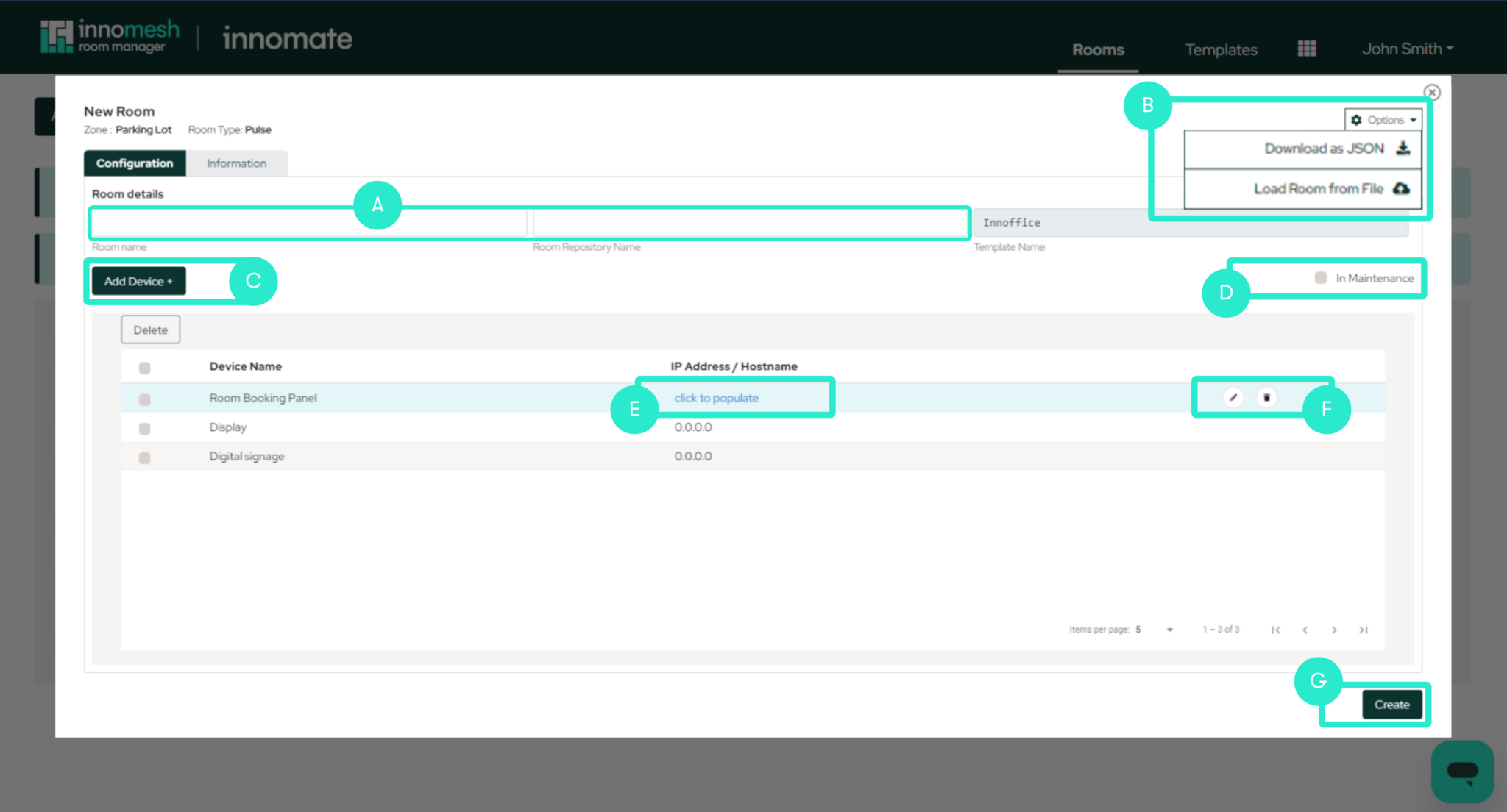The height and width of the screenshot is (812, 1507).
Task: Expand the John Smith account menu
Action: click(x=1405, y=49)
